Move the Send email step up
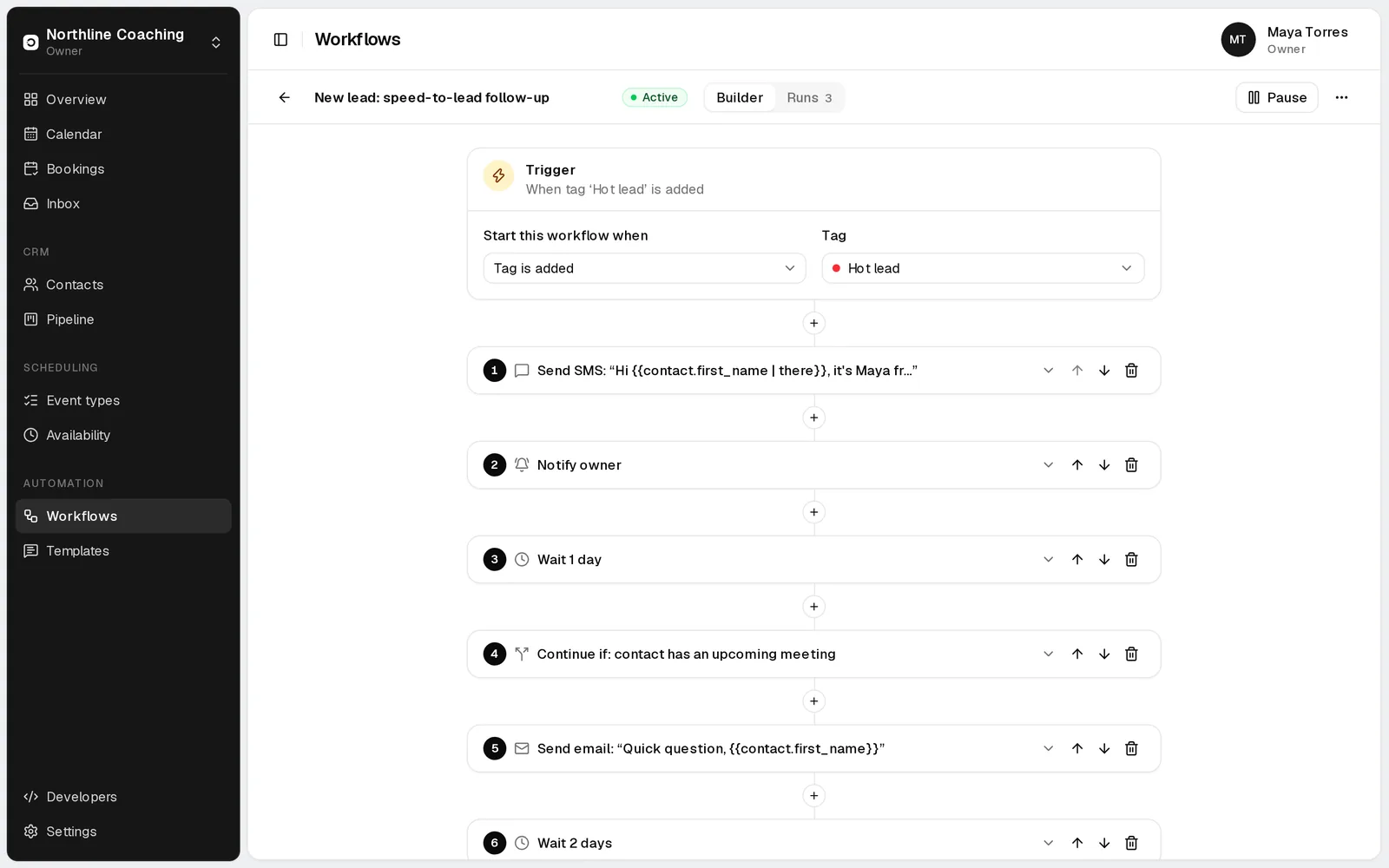 pyautogui.click(x=1077, y=749)
